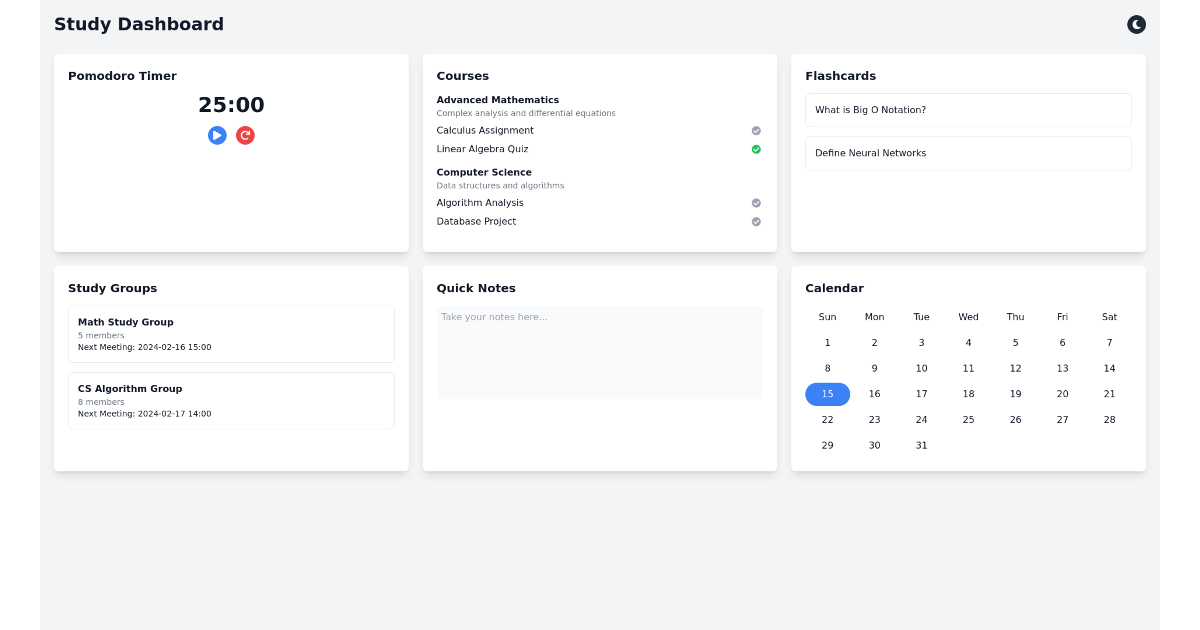Toggle the Database Project status circle
This screenshot has width=1200, height=630.
(x=756, y=222)
